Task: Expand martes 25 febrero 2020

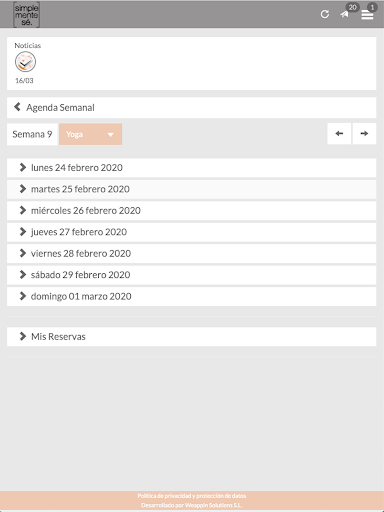Action: pos(191,189)
